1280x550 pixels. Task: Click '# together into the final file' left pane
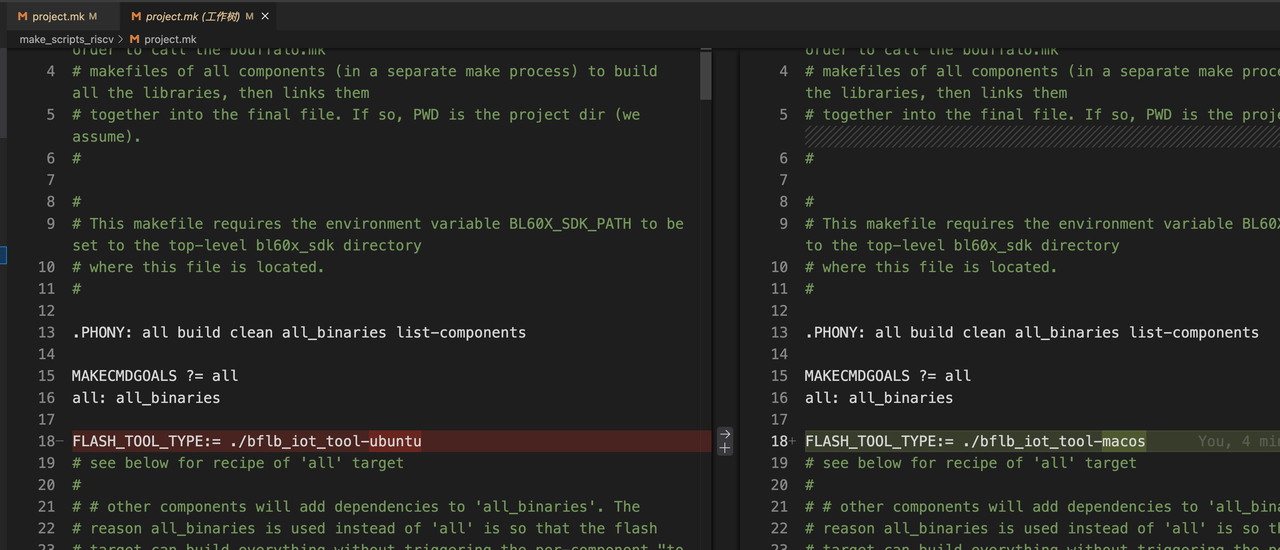[x=356, y=114]
